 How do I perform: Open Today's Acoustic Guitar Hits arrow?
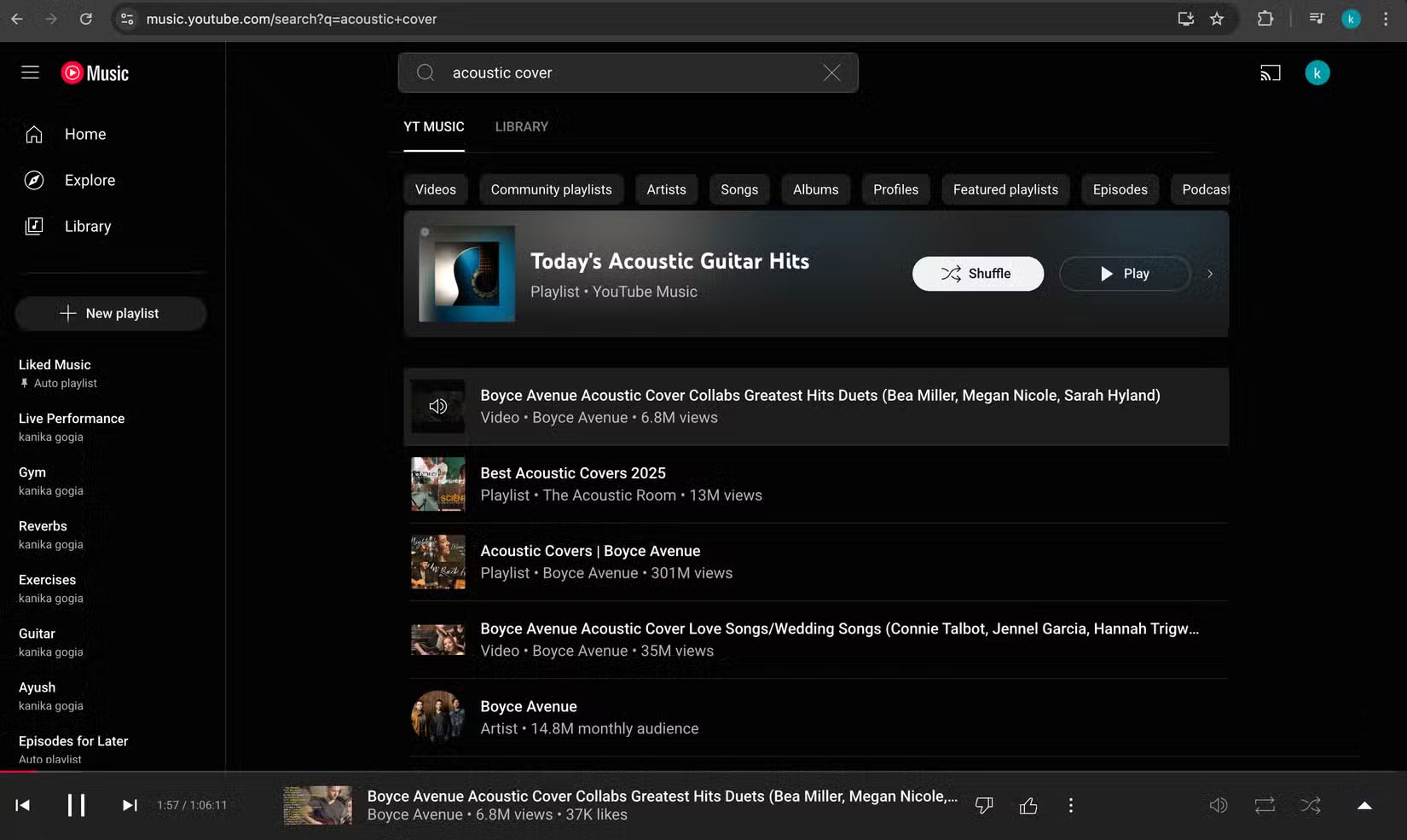point(1210,274)
